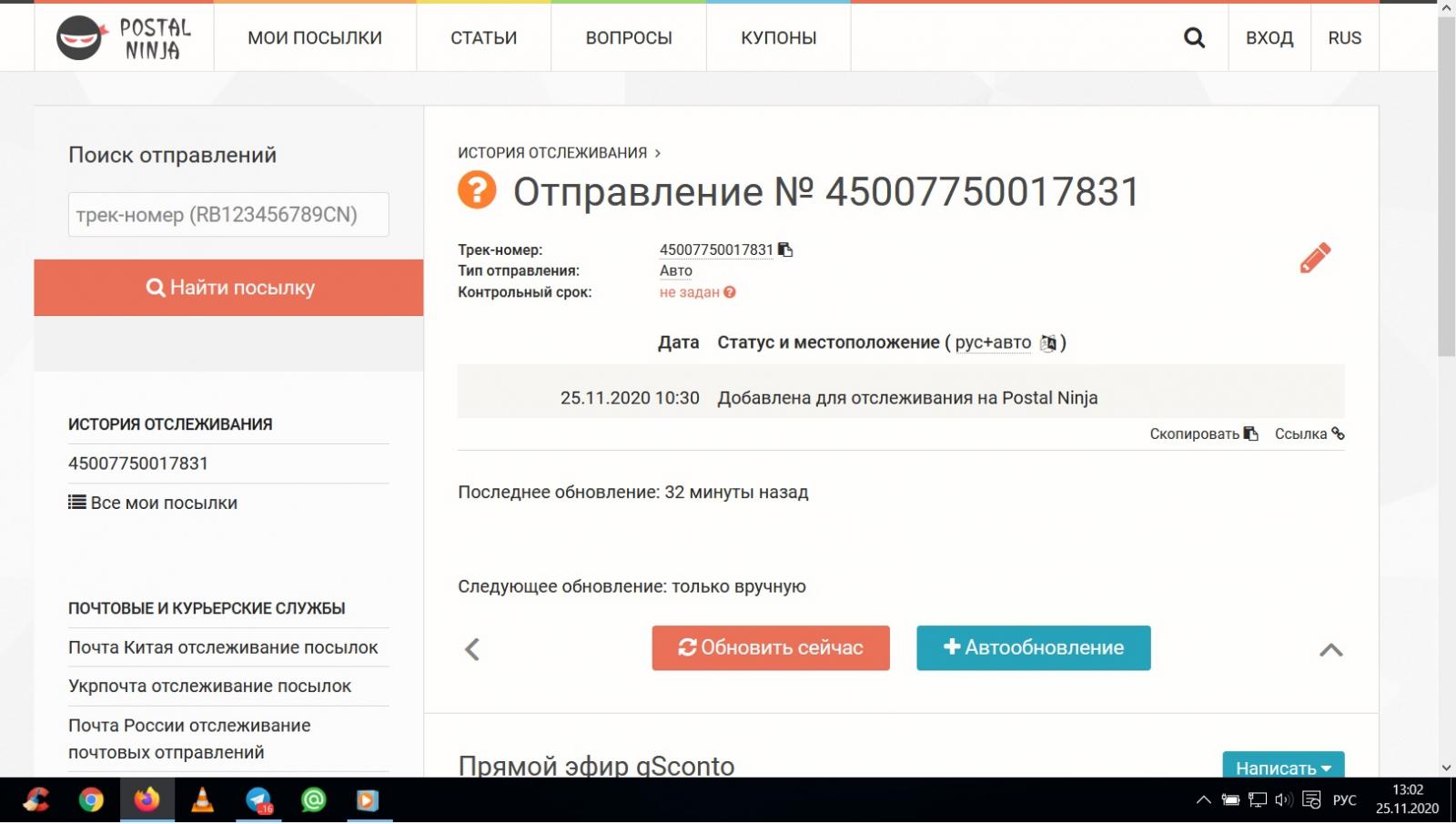
Task: Open the notification center icon
Action: point(1311,800)
